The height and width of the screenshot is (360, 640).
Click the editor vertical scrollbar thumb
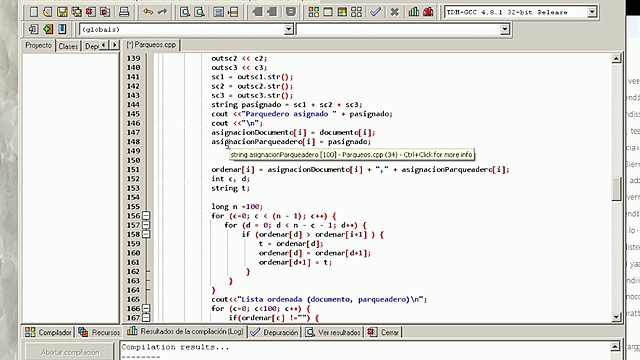point(616,189)
